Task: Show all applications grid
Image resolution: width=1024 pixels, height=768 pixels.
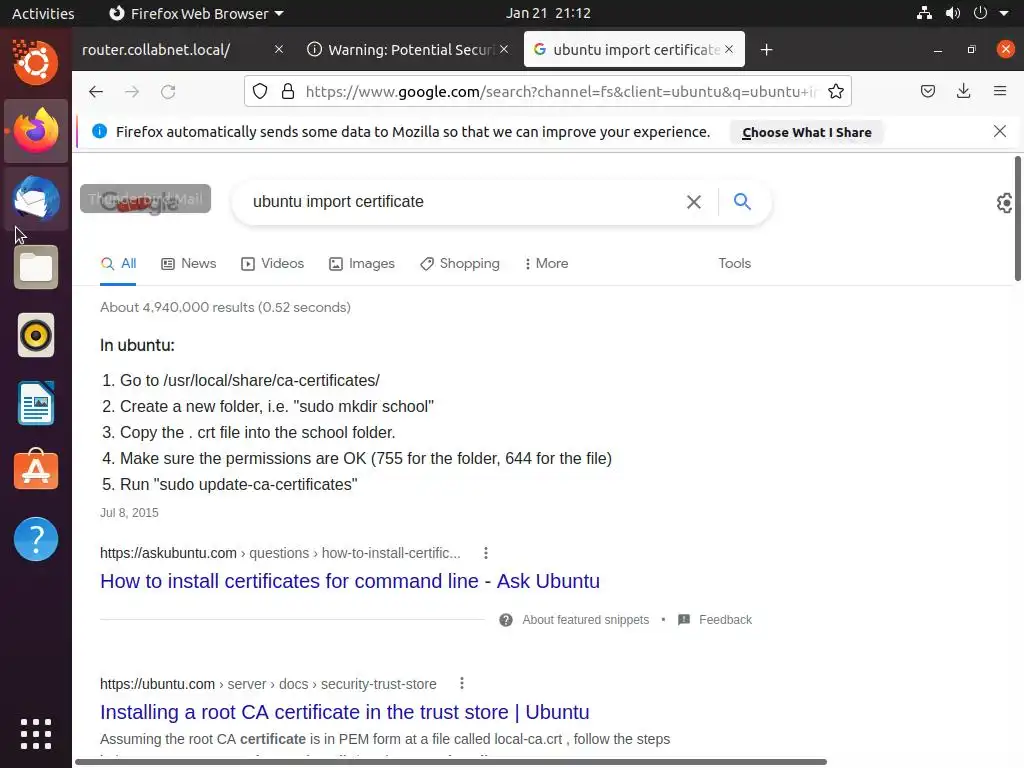Action: pyautogui.click(x=36, y=734)
